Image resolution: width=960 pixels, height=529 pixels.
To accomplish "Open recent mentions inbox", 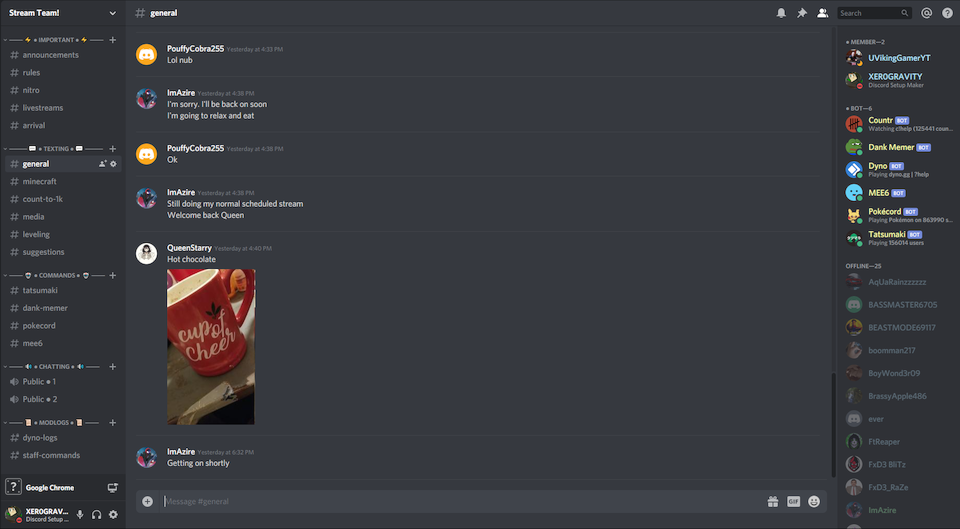I will click(x=926, y=13).
